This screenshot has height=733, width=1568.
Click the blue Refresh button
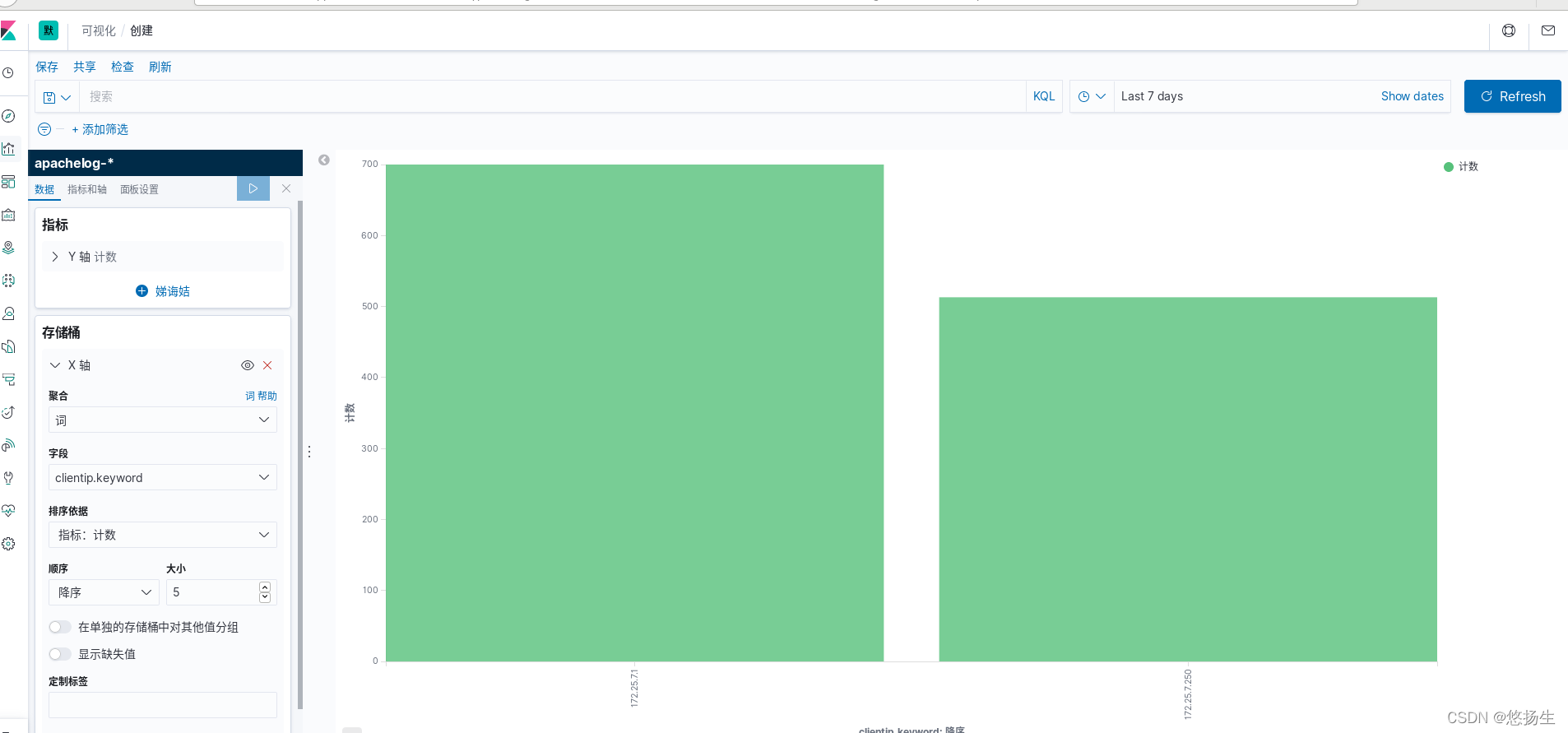1512,96
